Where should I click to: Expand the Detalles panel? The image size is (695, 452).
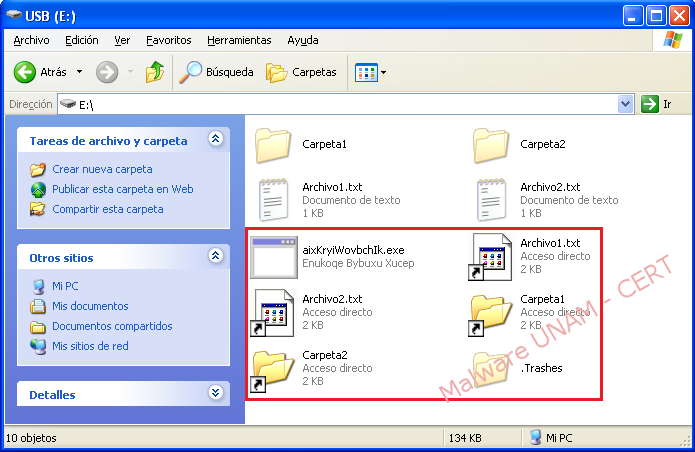[215, 393]
